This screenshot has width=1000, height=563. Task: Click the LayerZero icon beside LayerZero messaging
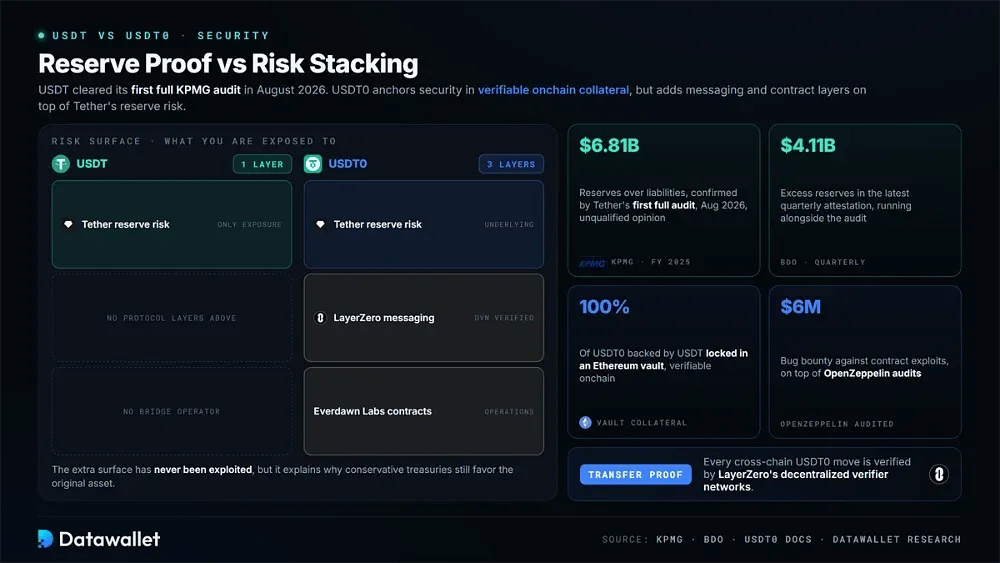coord(320,318)
